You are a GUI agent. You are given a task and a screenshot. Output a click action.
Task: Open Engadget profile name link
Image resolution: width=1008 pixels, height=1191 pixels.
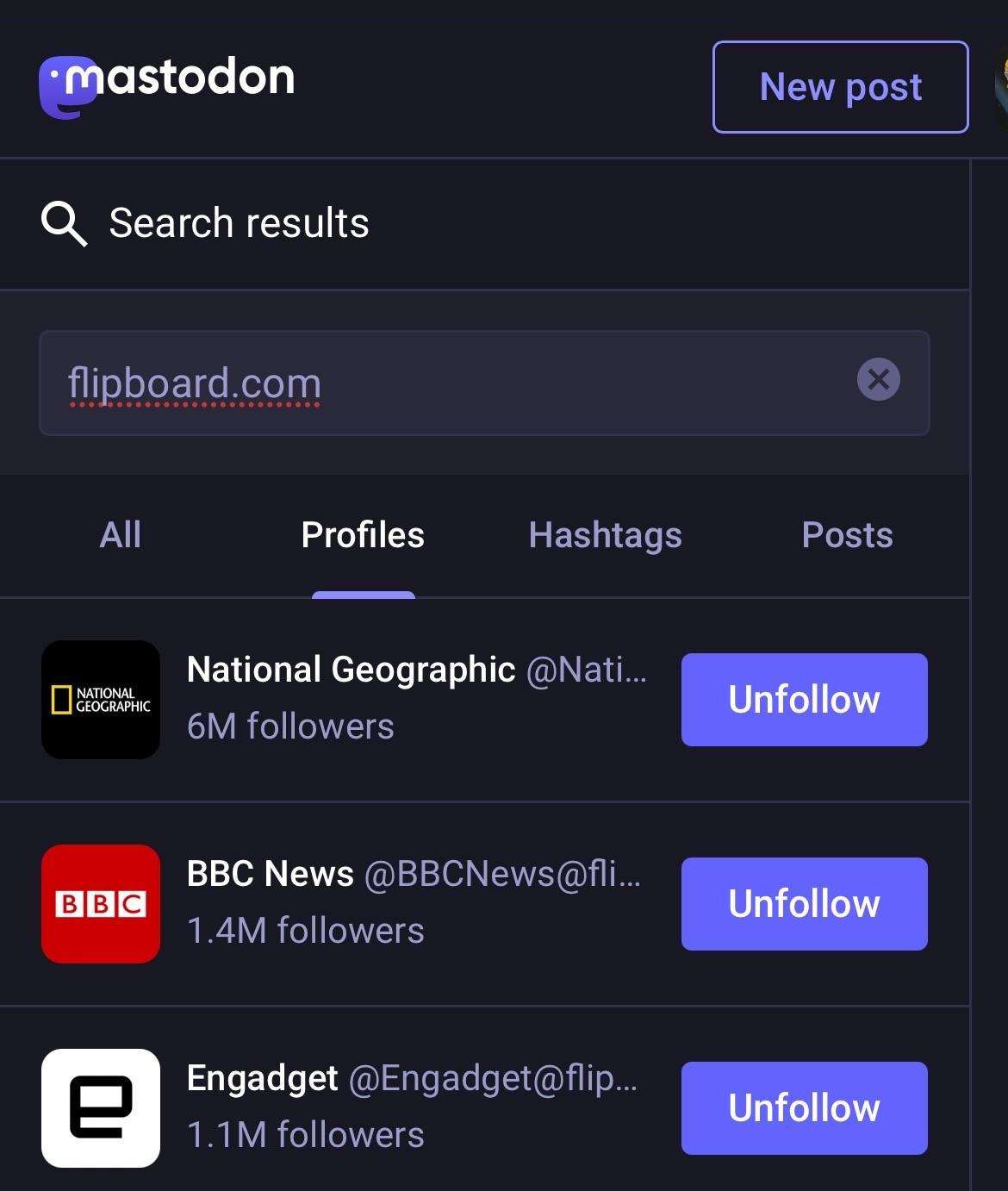[262, 1078]
